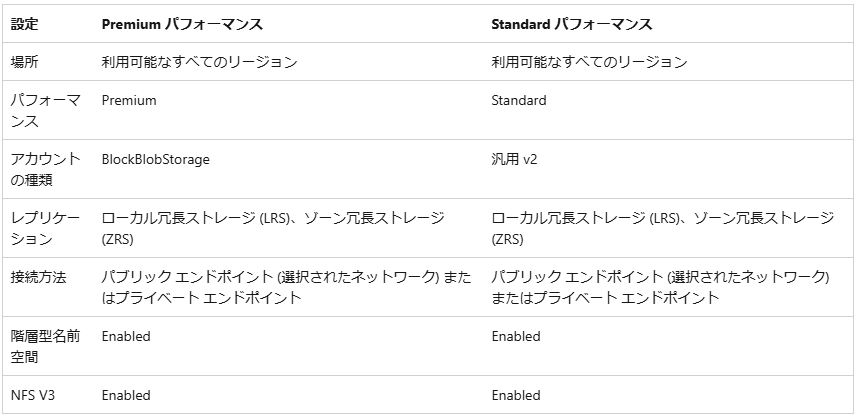The height and width of the screenshot is (418, 857).
Task: Click the Premium performance value cell
Action: [x=129, y=101]
